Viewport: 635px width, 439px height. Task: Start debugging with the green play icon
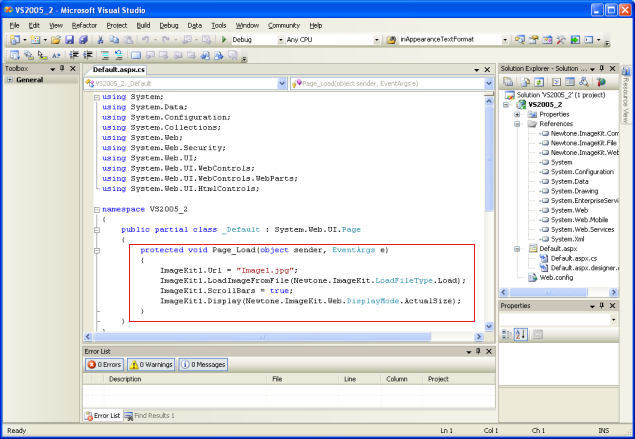(x=224, y=40)
